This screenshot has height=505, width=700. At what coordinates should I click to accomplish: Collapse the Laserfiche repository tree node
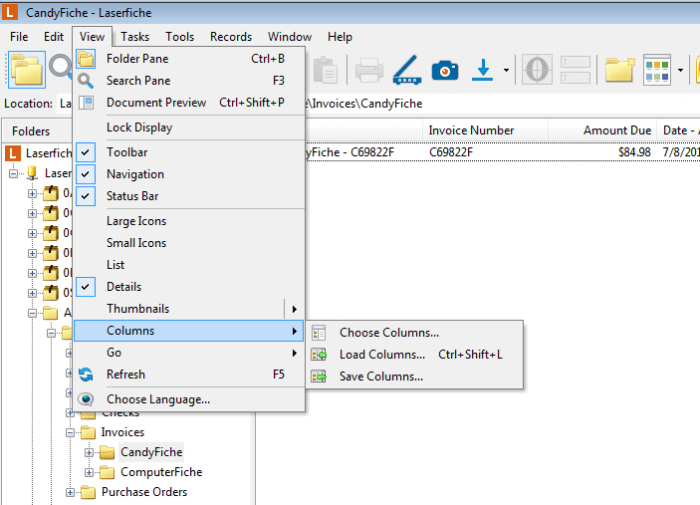click(13, 173)
